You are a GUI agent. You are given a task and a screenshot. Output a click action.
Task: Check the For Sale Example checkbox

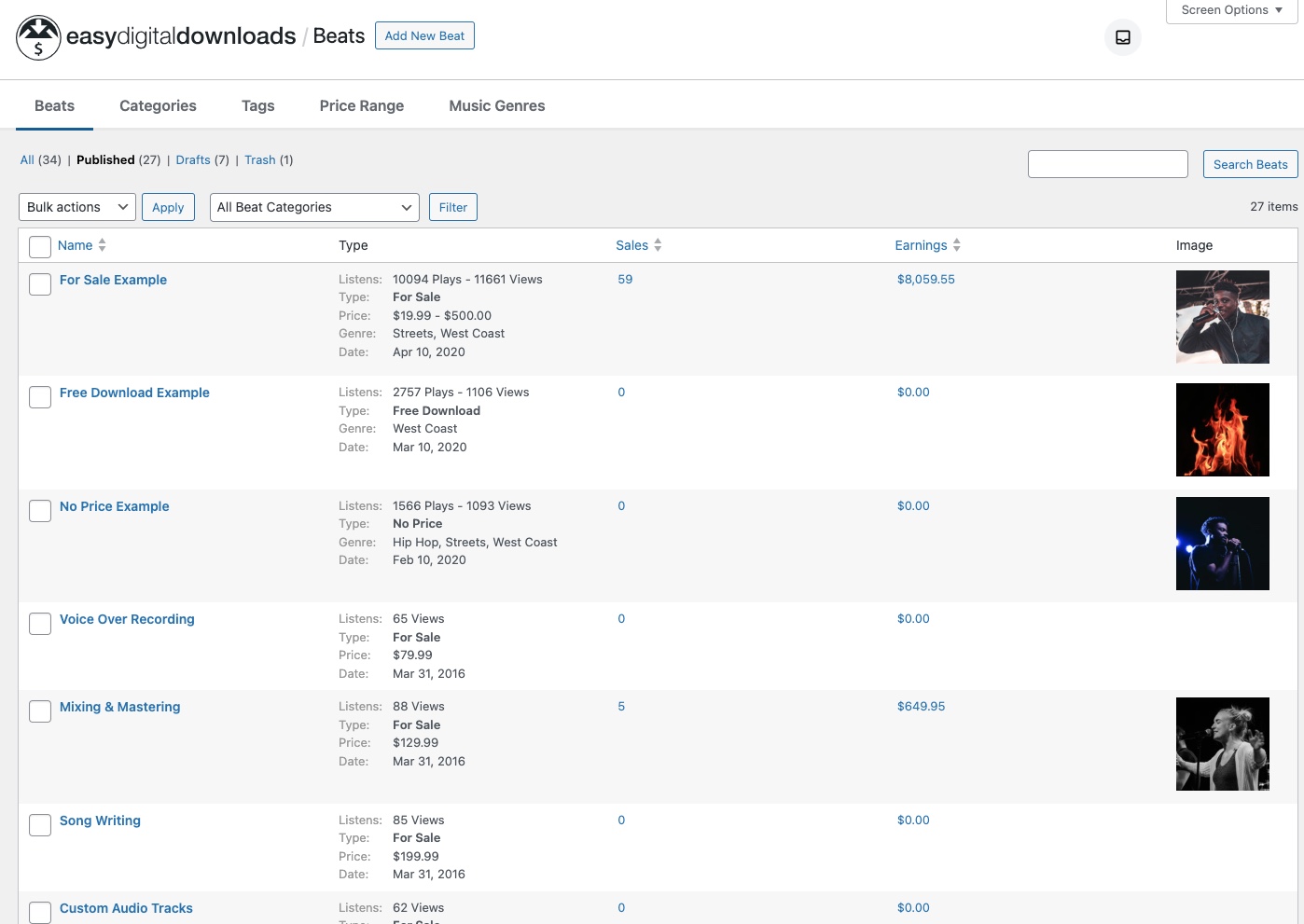(40, 284)
